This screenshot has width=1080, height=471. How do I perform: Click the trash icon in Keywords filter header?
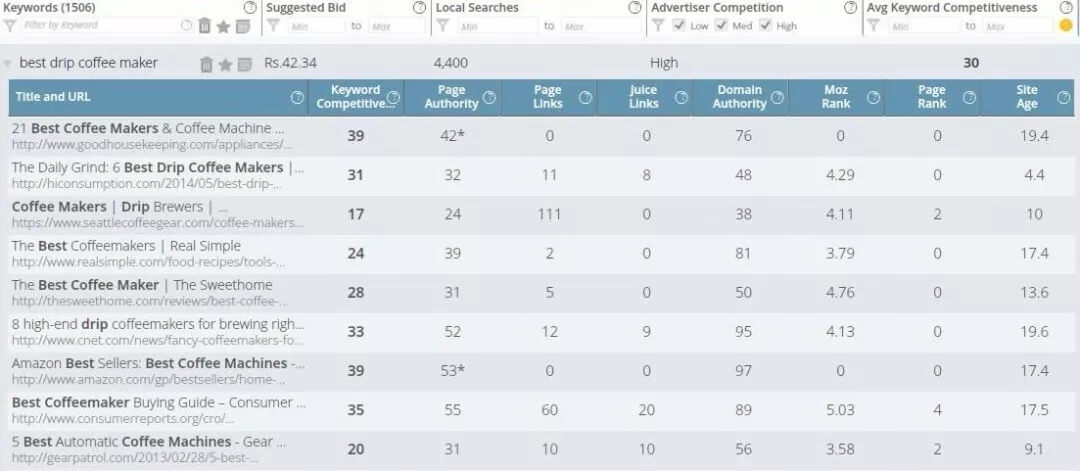click(205, 26)
